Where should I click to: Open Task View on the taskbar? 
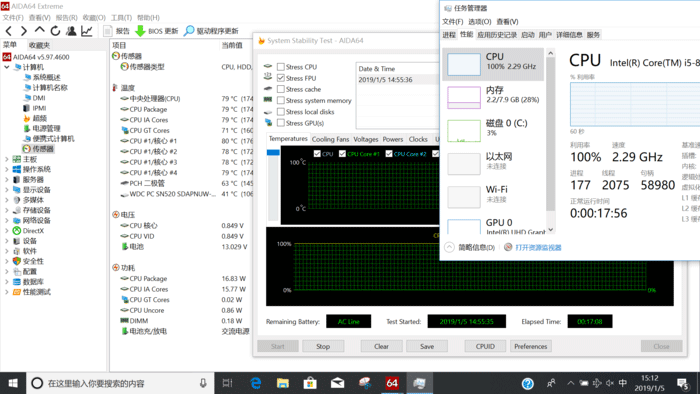click(227, 383)
